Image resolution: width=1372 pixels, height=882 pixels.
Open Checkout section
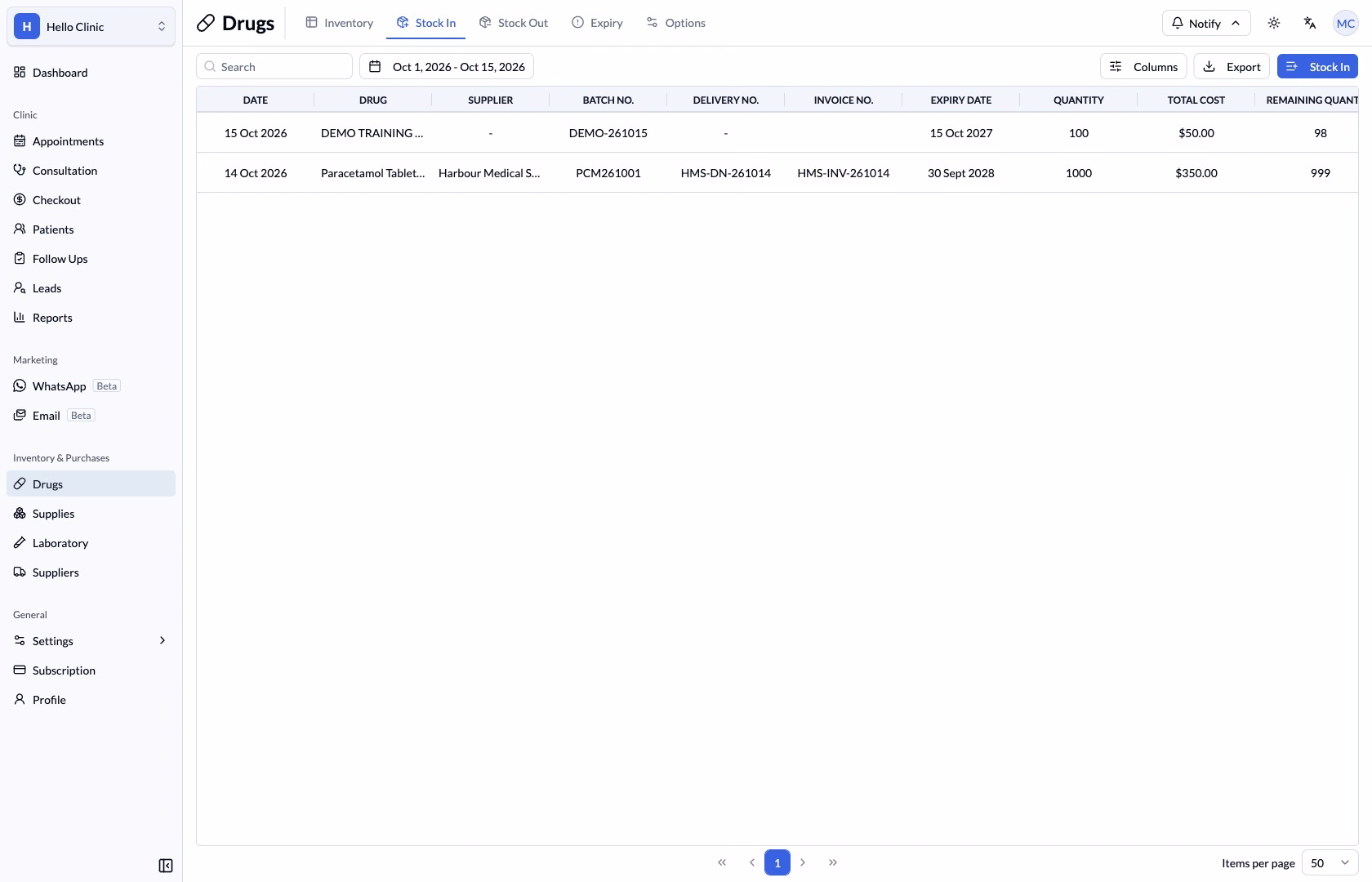point(91,200)
